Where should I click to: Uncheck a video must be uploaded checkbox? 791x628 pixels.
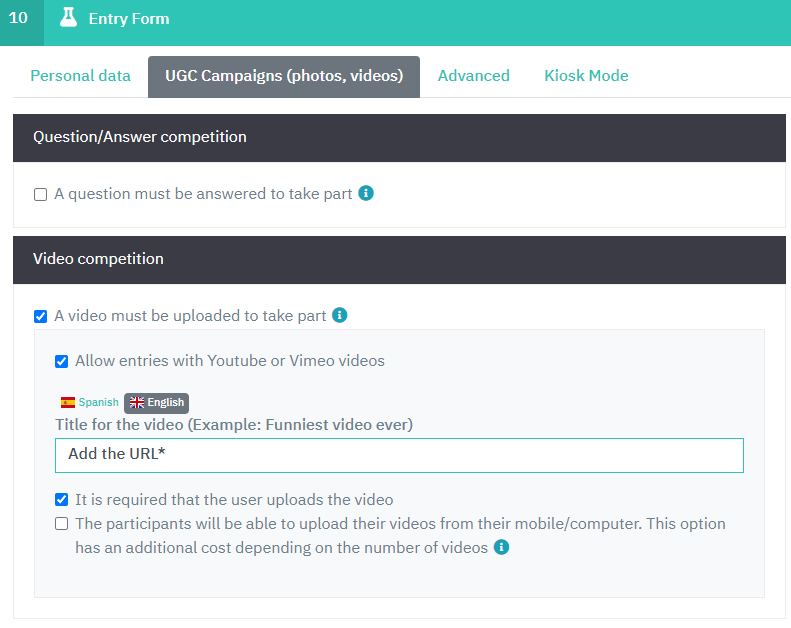point(41,316)
